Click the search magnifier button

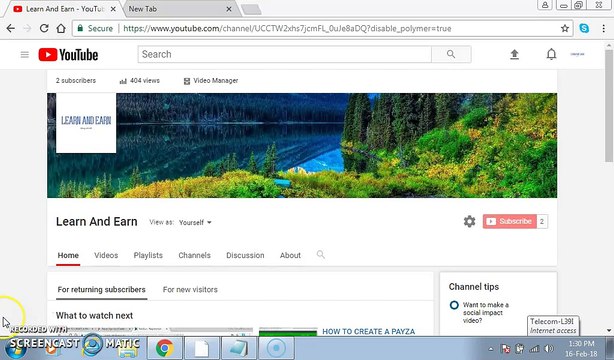451,54
